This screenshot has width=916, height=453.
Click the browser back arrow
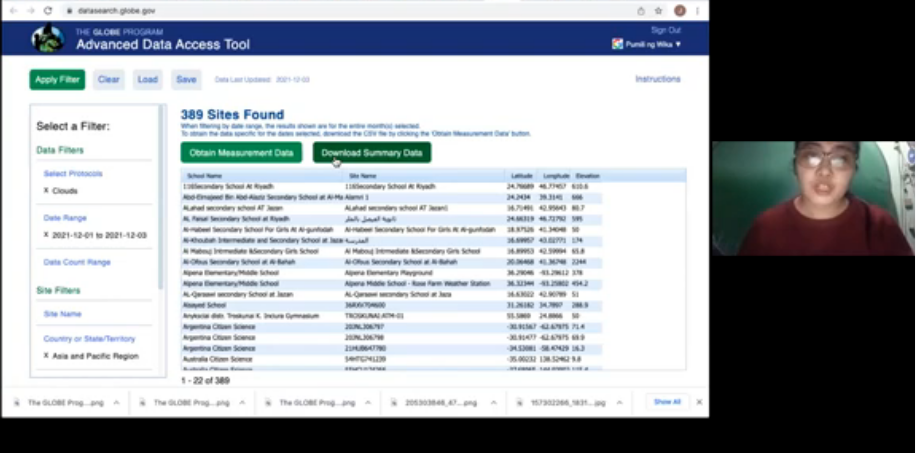(14, 11)
